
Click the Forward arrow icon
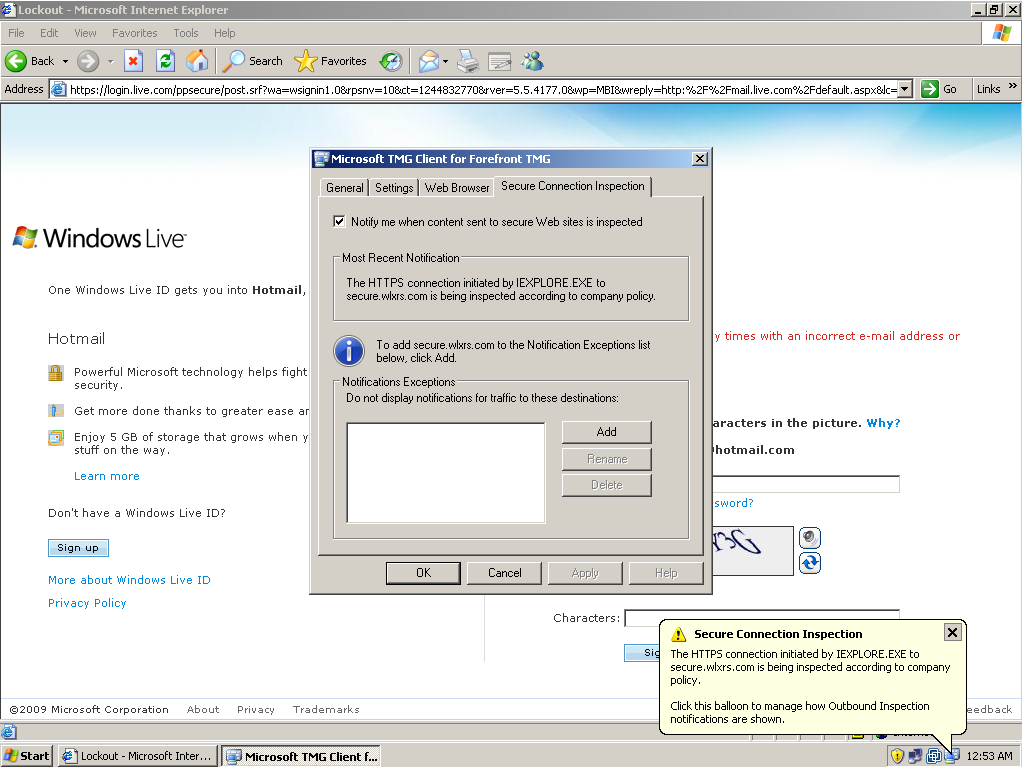pos(87,61)
